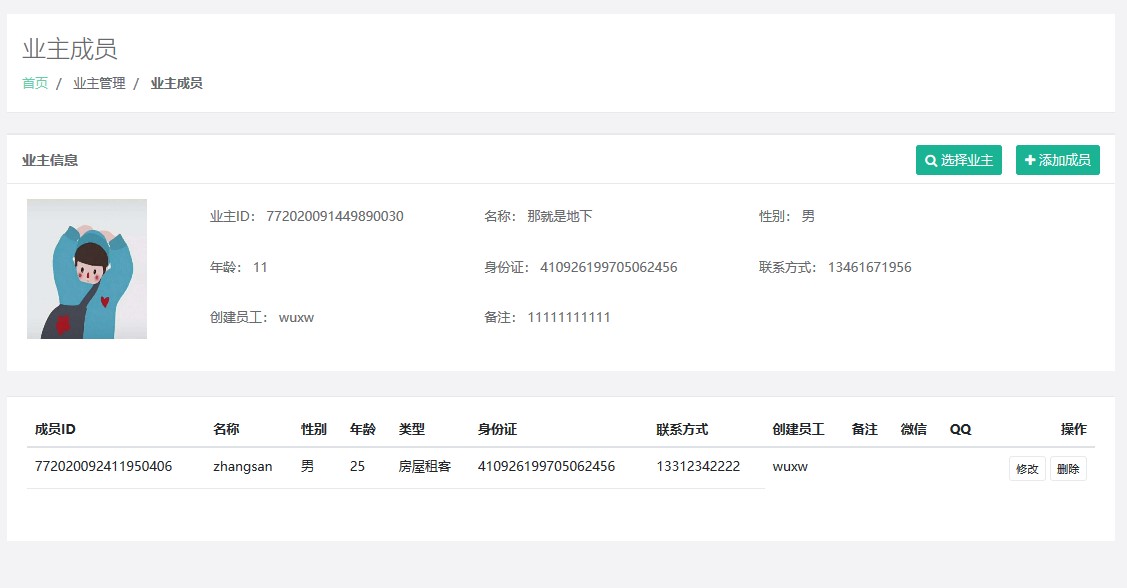Click the 微信 column header
Screen dimensions: 1127x588
pyautogui.click(x=913, y=429)
